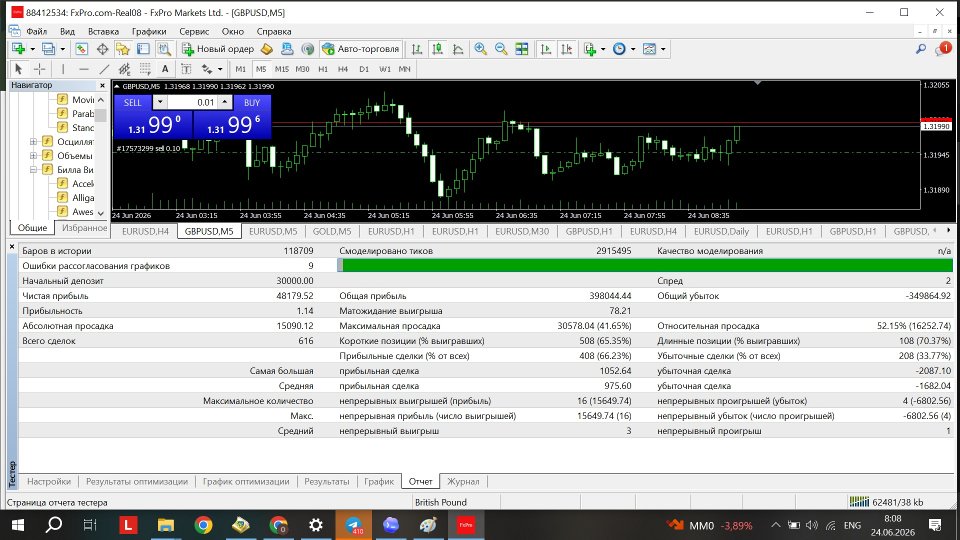
Task: Select the text label tool
Action: pyautogui.click(x=186, y=69)
